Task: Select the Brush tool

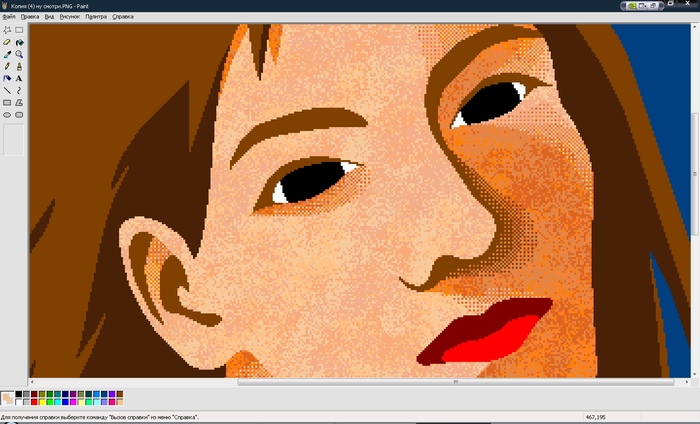Action: coord(20,66)
